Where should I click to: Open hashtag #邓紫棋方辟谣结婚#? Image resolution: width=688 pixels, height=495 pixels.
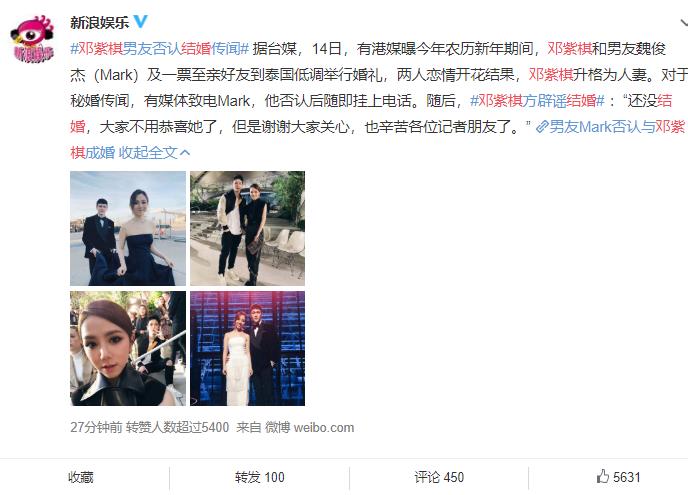pyautogui.click(x=538, y=100)
